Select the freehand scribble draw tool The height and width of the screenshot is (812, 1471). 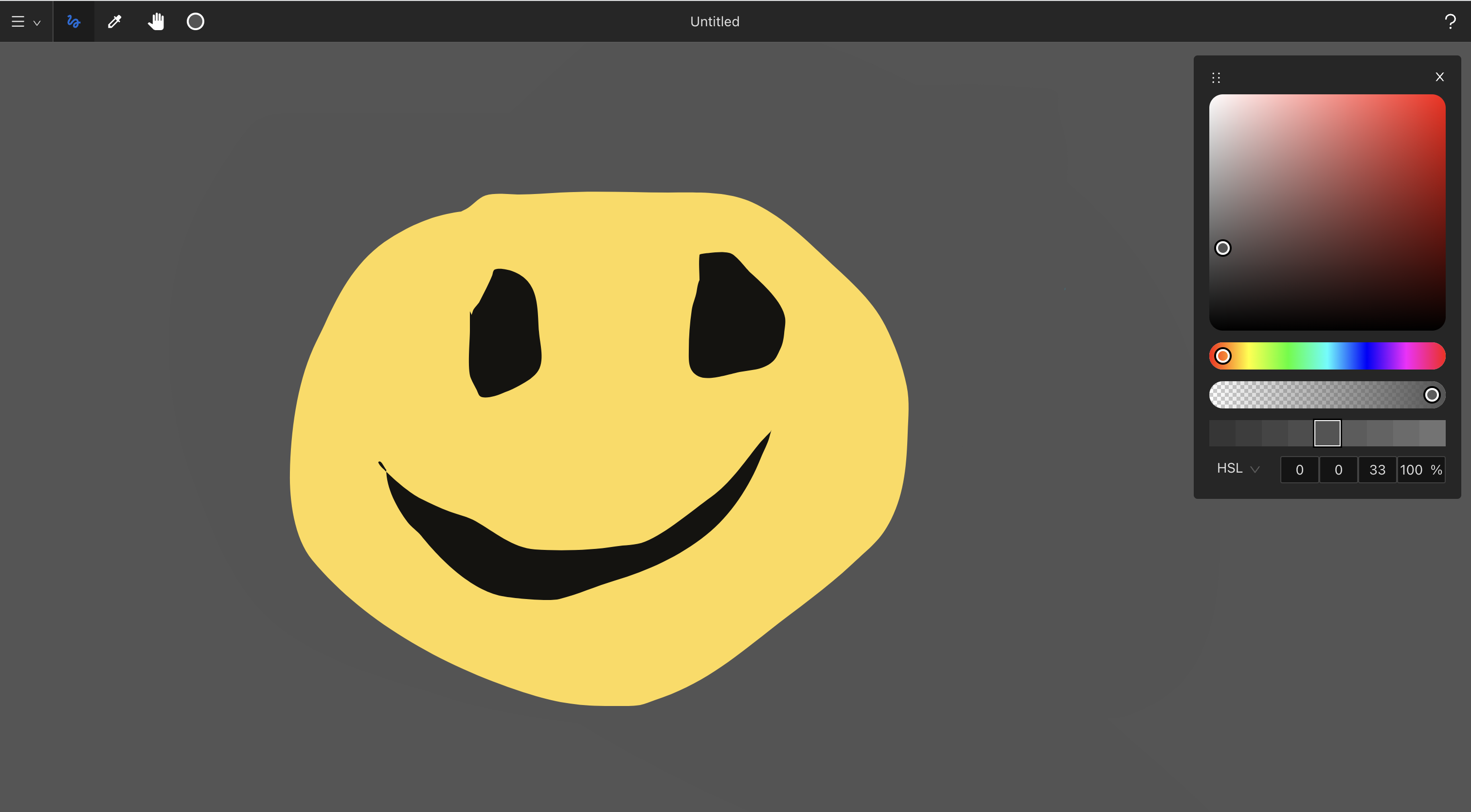coord(73,22)
